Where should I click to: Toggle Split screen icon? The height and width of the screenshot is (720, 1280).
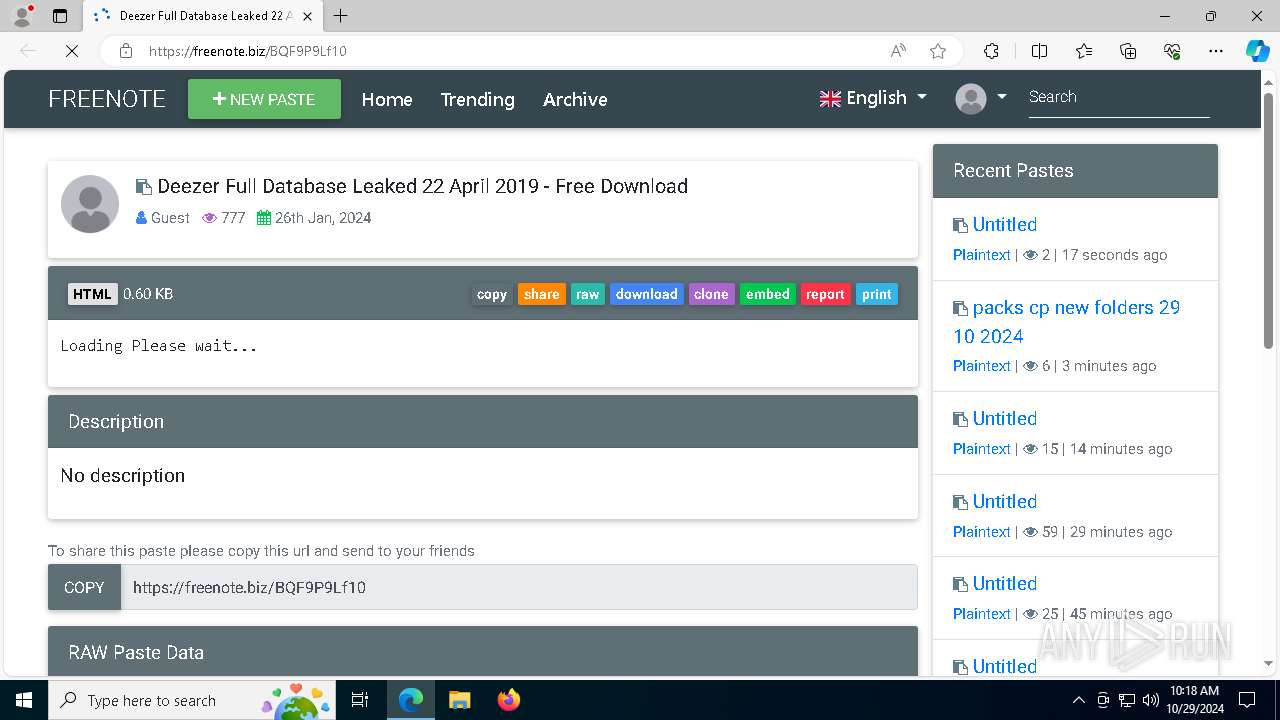[1039, 51]
